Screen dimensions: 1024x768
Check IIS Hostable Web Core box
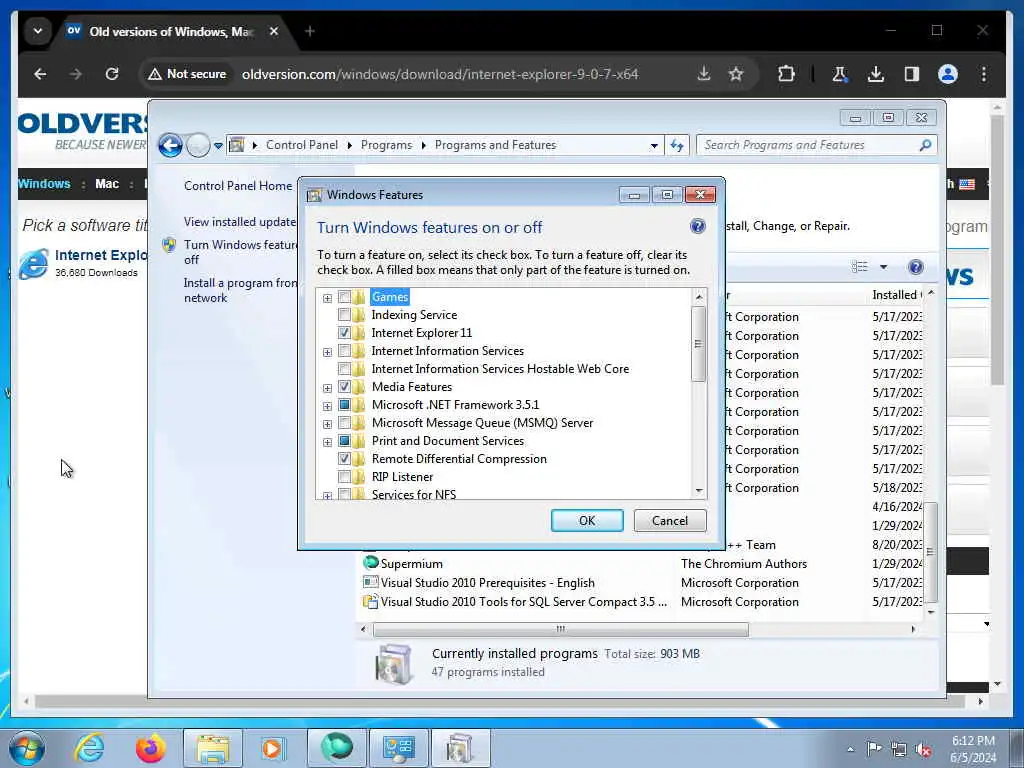click(344, 368)
